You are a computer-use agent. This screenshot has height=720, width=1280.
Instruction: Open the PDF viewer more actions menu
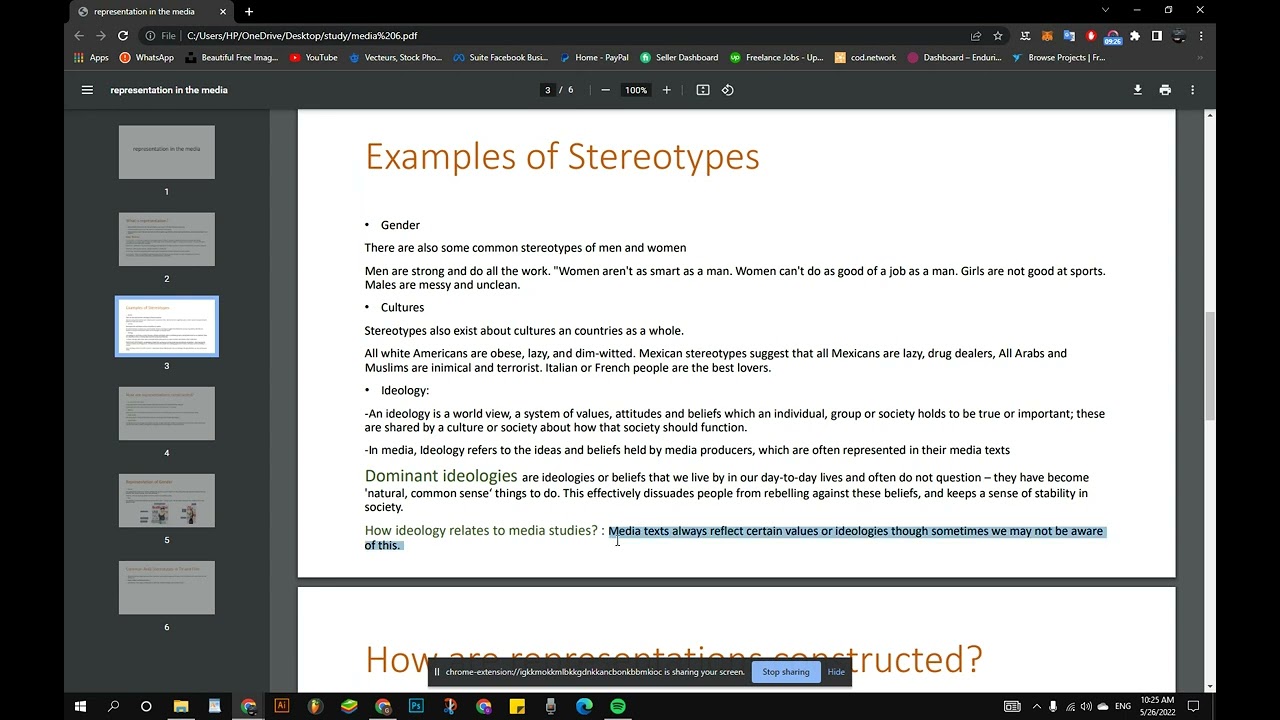[x=1192, y=90]
